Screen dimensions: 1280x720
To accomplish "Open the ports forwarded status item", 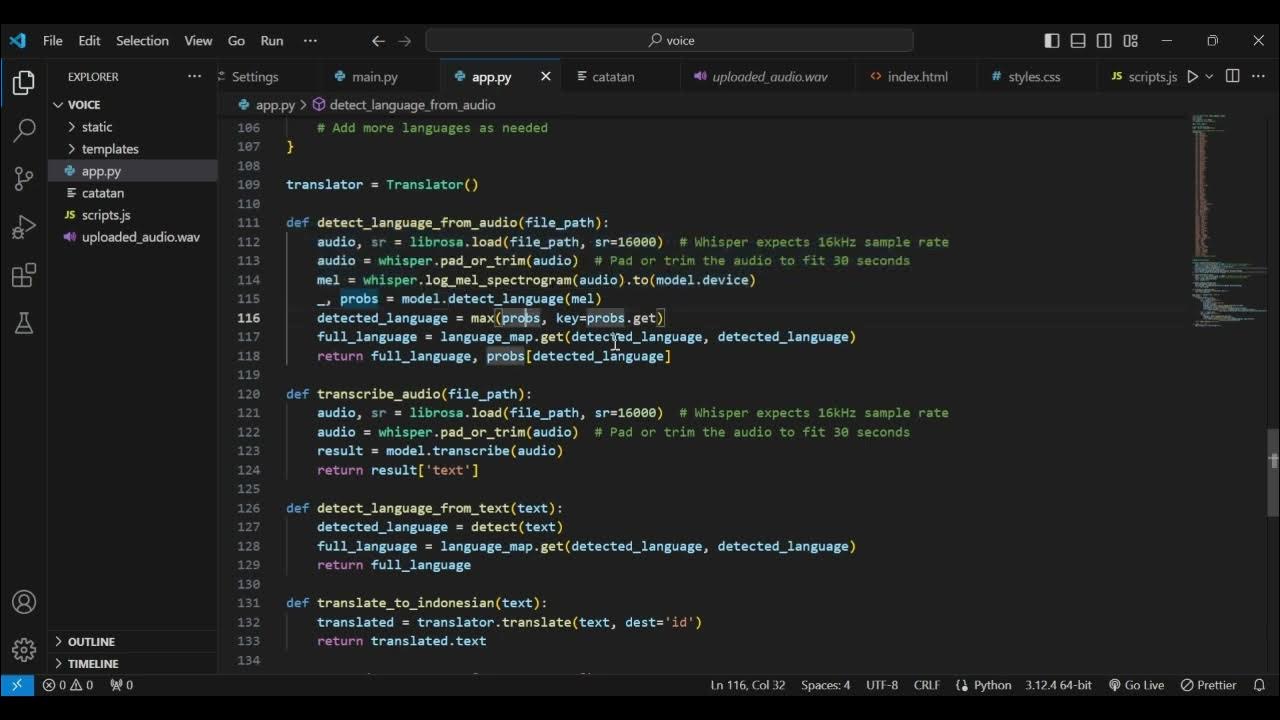I will [121, 685].
